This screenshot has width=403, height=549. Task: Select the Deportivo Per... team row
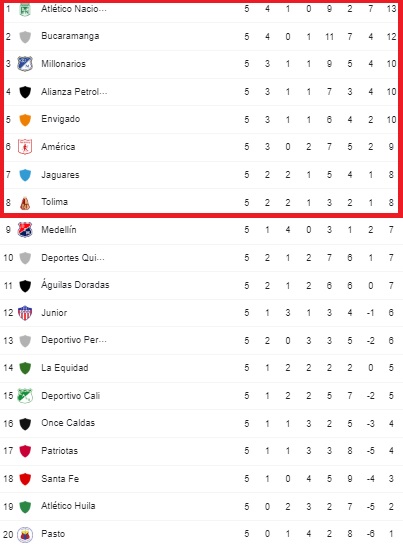tap(201, 340)
